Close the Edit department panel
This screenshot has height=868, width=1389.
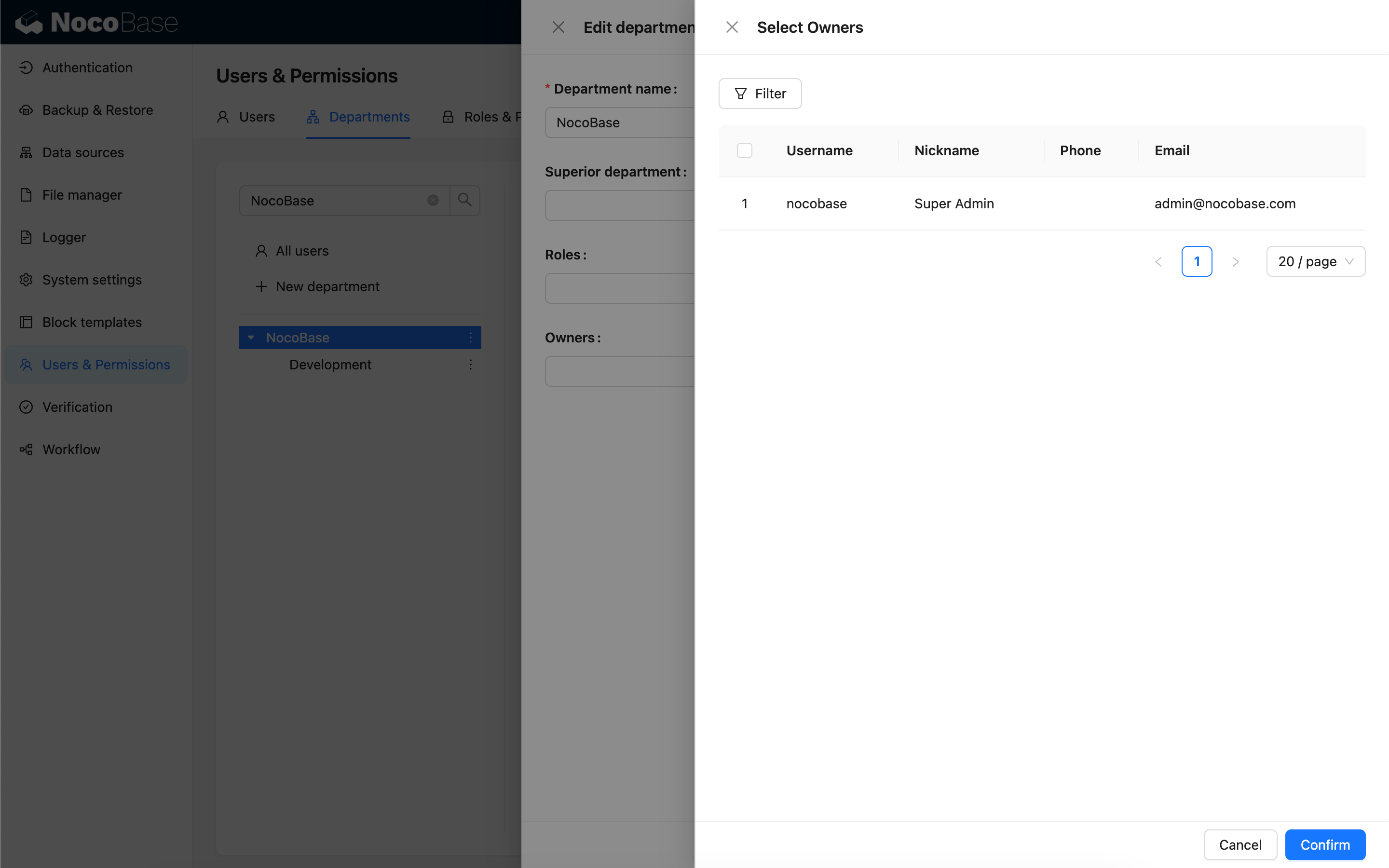[x=558, y=27]
